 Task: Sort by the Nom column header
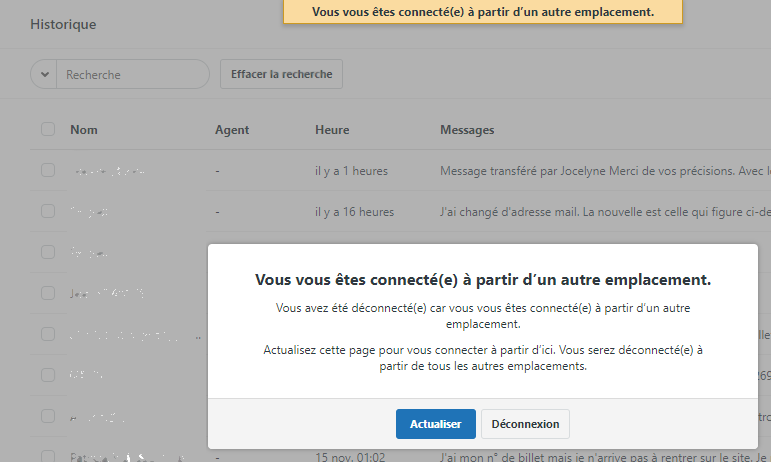point(84,130)
